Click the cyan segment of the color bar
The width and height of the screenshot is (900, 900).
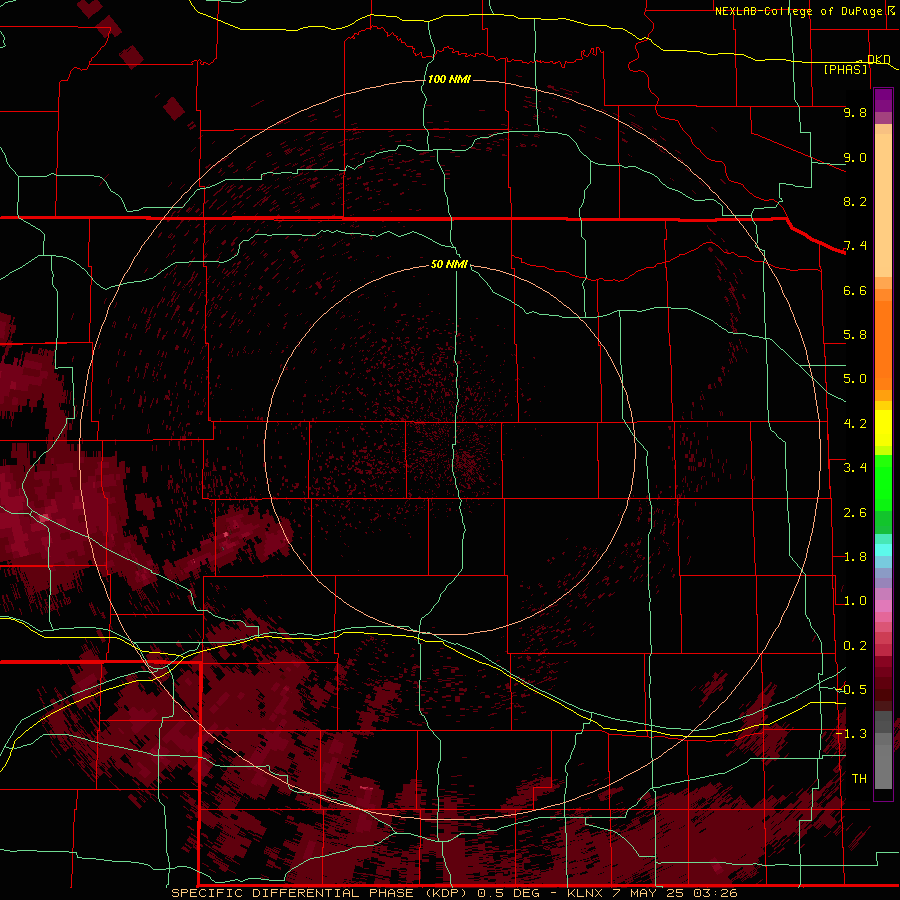[883, 550]
